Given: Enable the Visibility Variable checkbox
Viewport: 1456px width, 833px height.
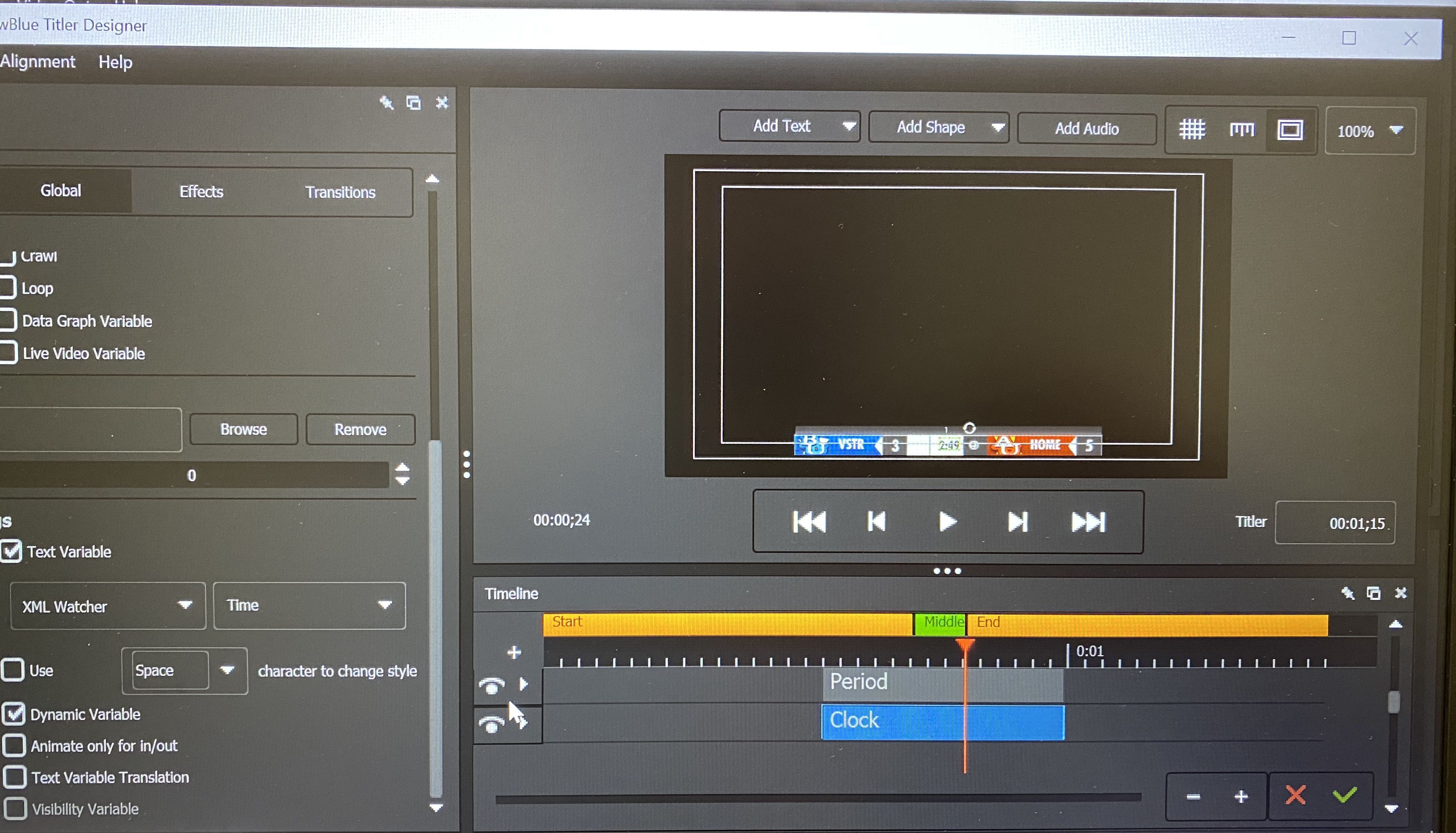Looking at the screenshot, I should tap(15, 808).
